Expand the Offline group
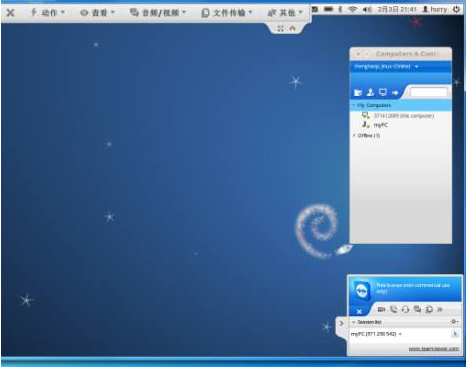Viewport: 467px width, 367px height. pos(354,135)
